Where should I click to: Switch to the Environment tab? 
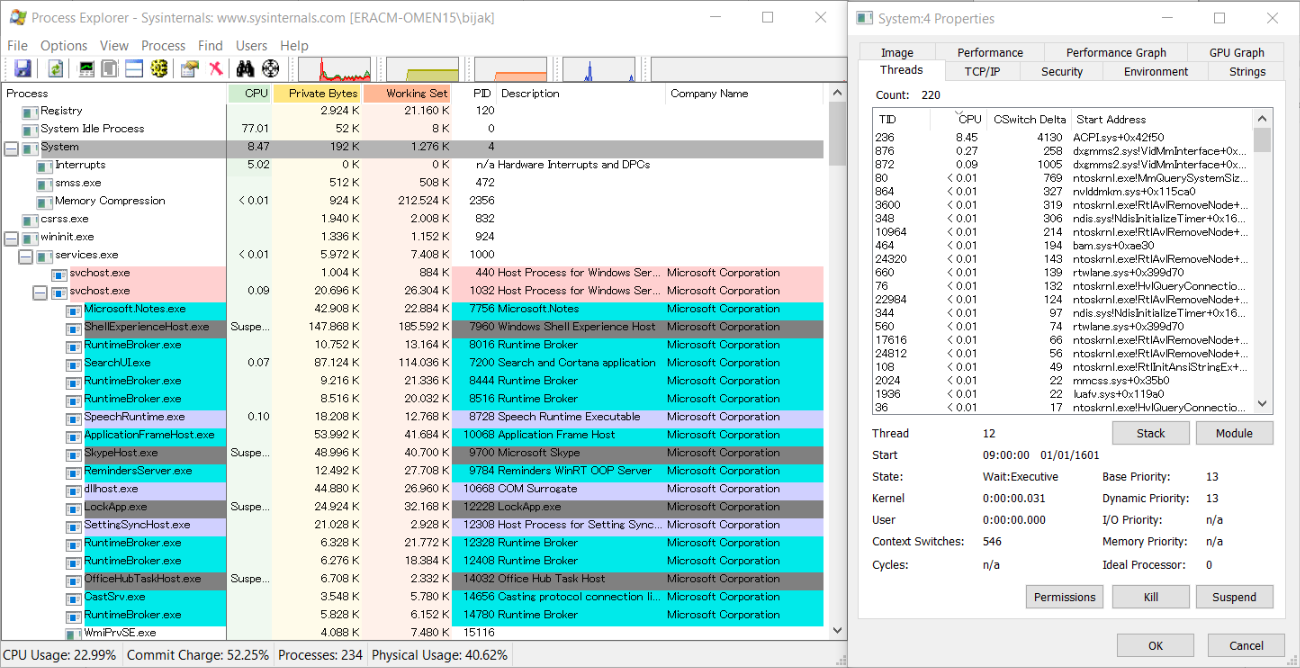point(1156,71)
